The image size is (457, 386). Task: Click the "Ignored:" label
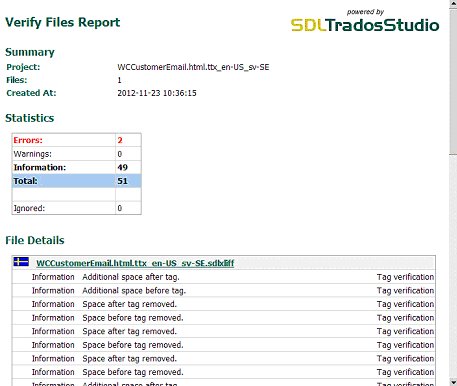tap(29, 208)
